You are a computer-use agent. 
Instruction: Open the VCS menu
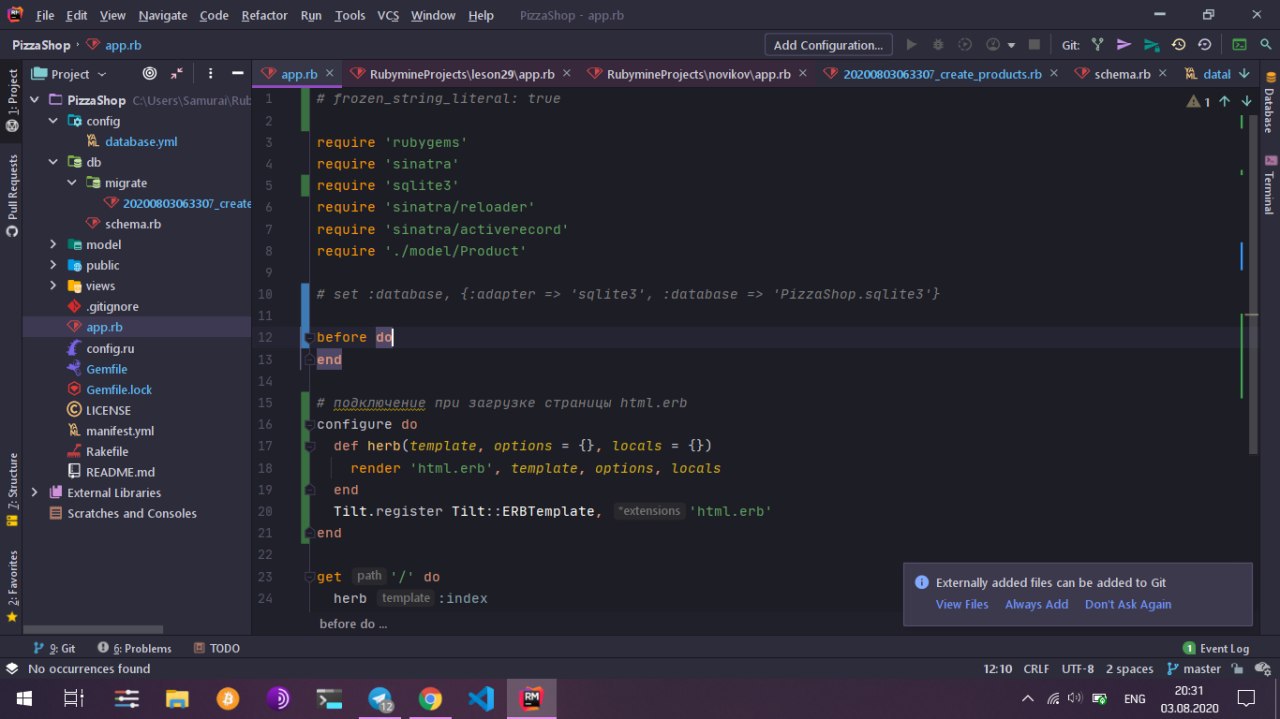click(388, 15)
